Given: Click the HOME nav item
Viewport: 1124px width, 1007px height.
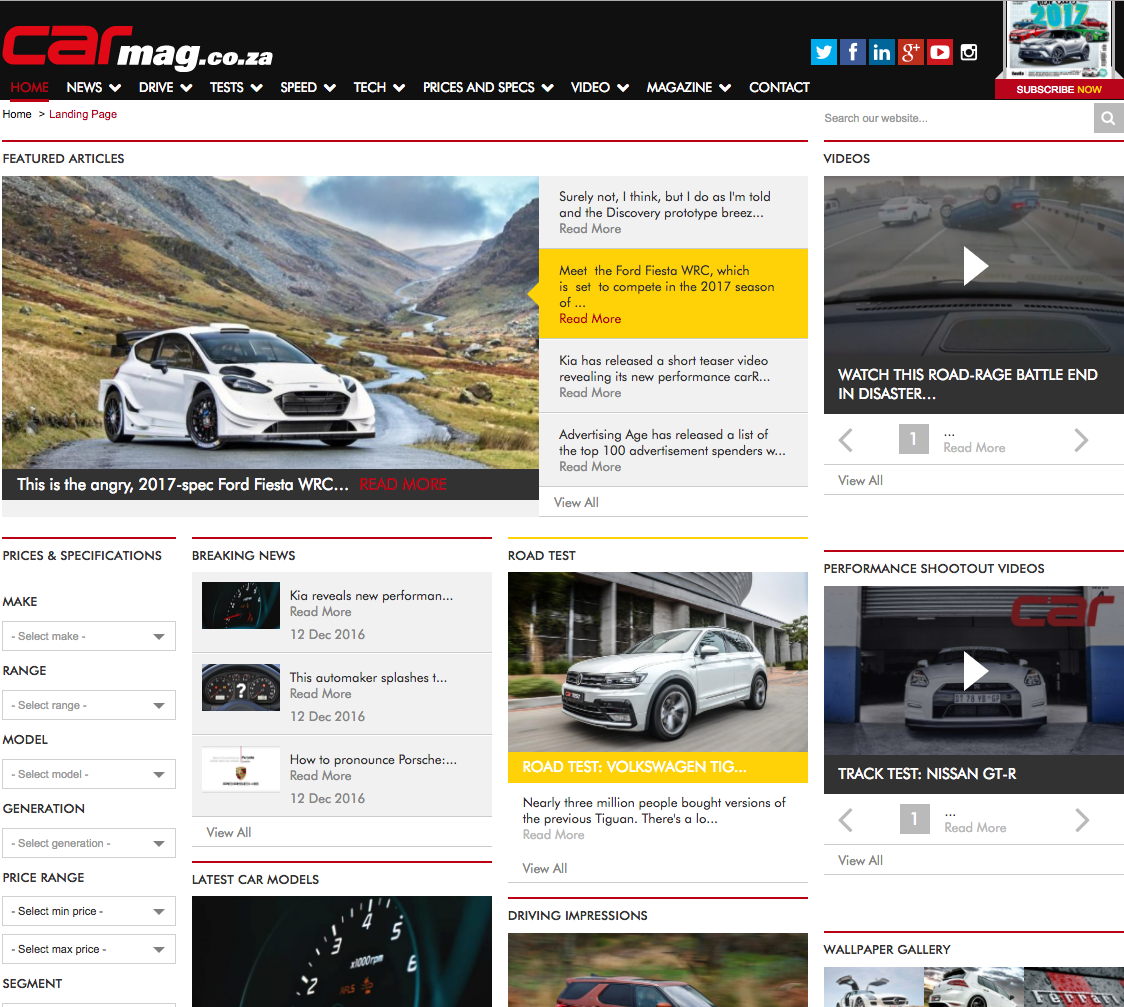Looking at the screenshot, I should [29, 87].
